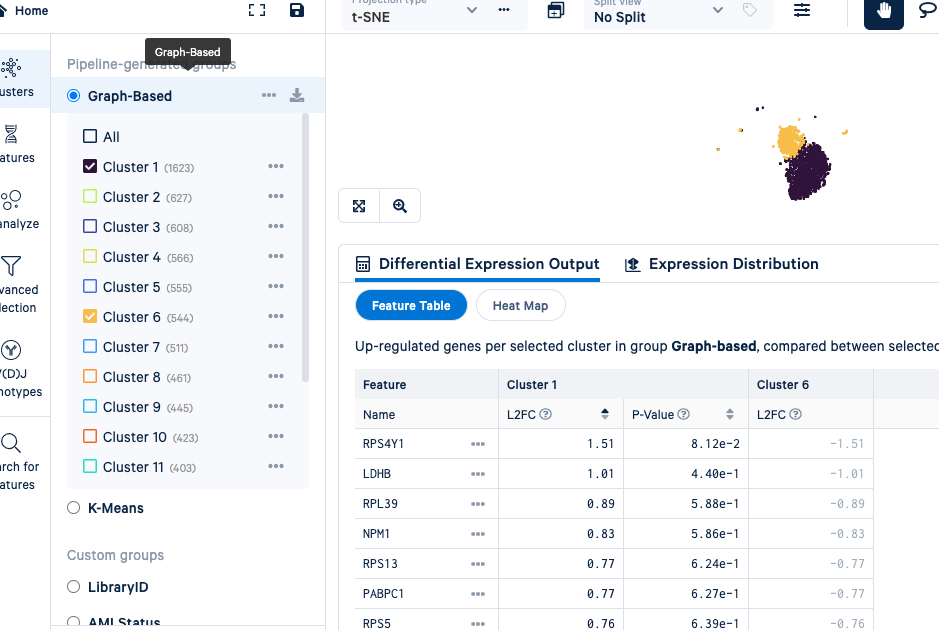The image size is (939, 630).
Task: Open NPM1 feature options ellipsis
Action: click(x=478, y=534)
